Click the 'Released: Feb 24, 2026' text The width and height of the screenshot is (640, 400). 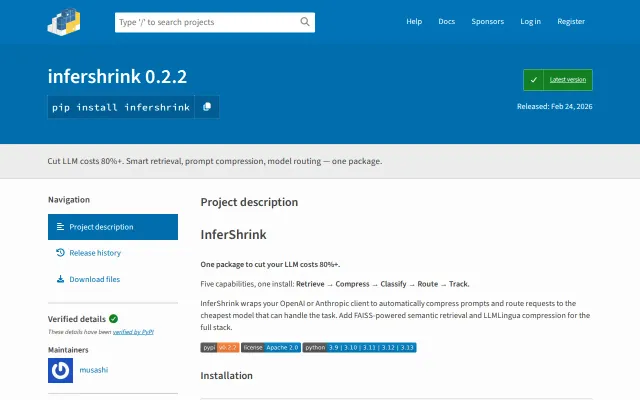point(554,107)
